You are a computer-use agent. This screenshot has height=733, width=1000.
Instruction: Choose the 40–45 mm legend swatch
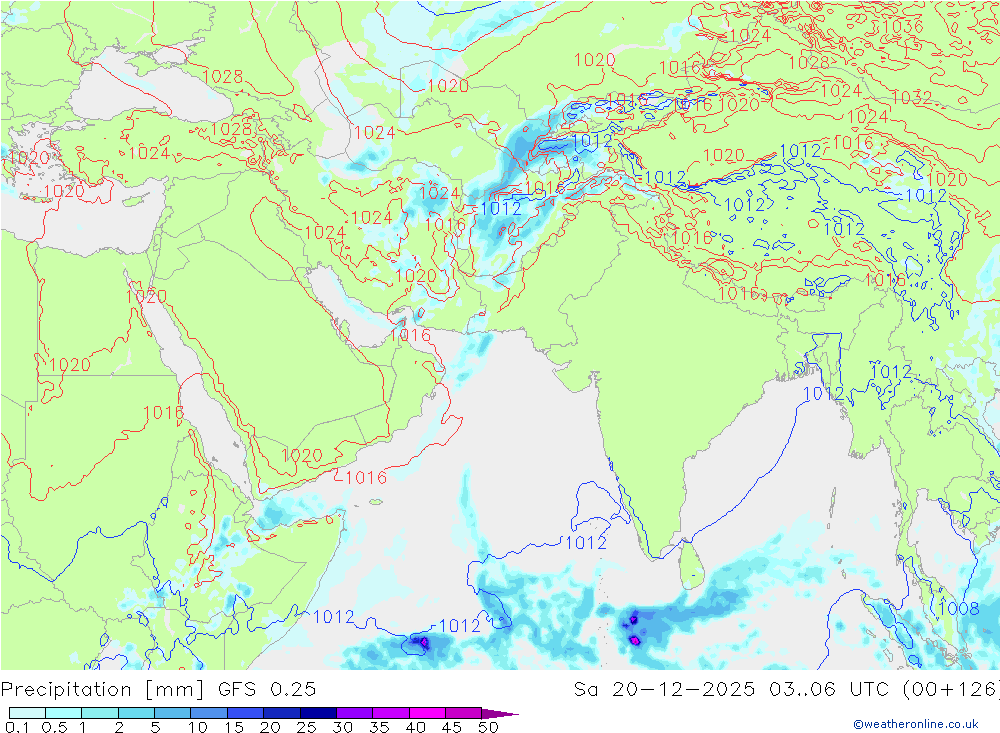pyautogui.click(x=427, y=713)
